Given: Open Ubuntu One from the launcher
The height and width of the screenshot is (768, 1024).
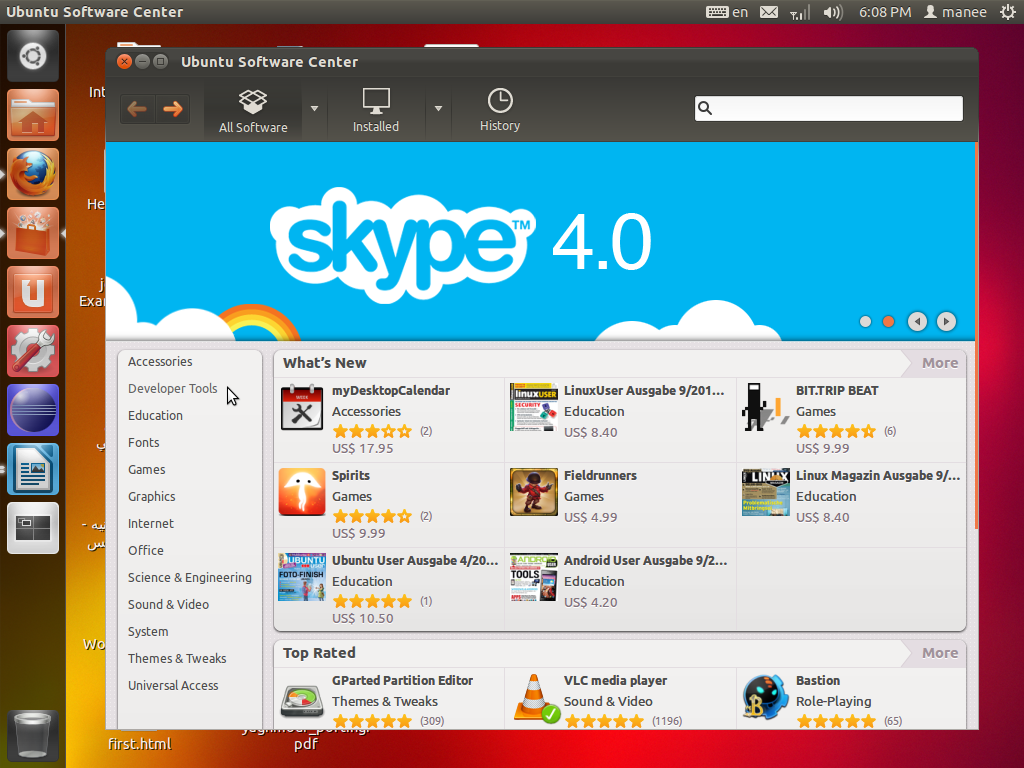Looking at the screenshot, I should [x=33, y=292].
